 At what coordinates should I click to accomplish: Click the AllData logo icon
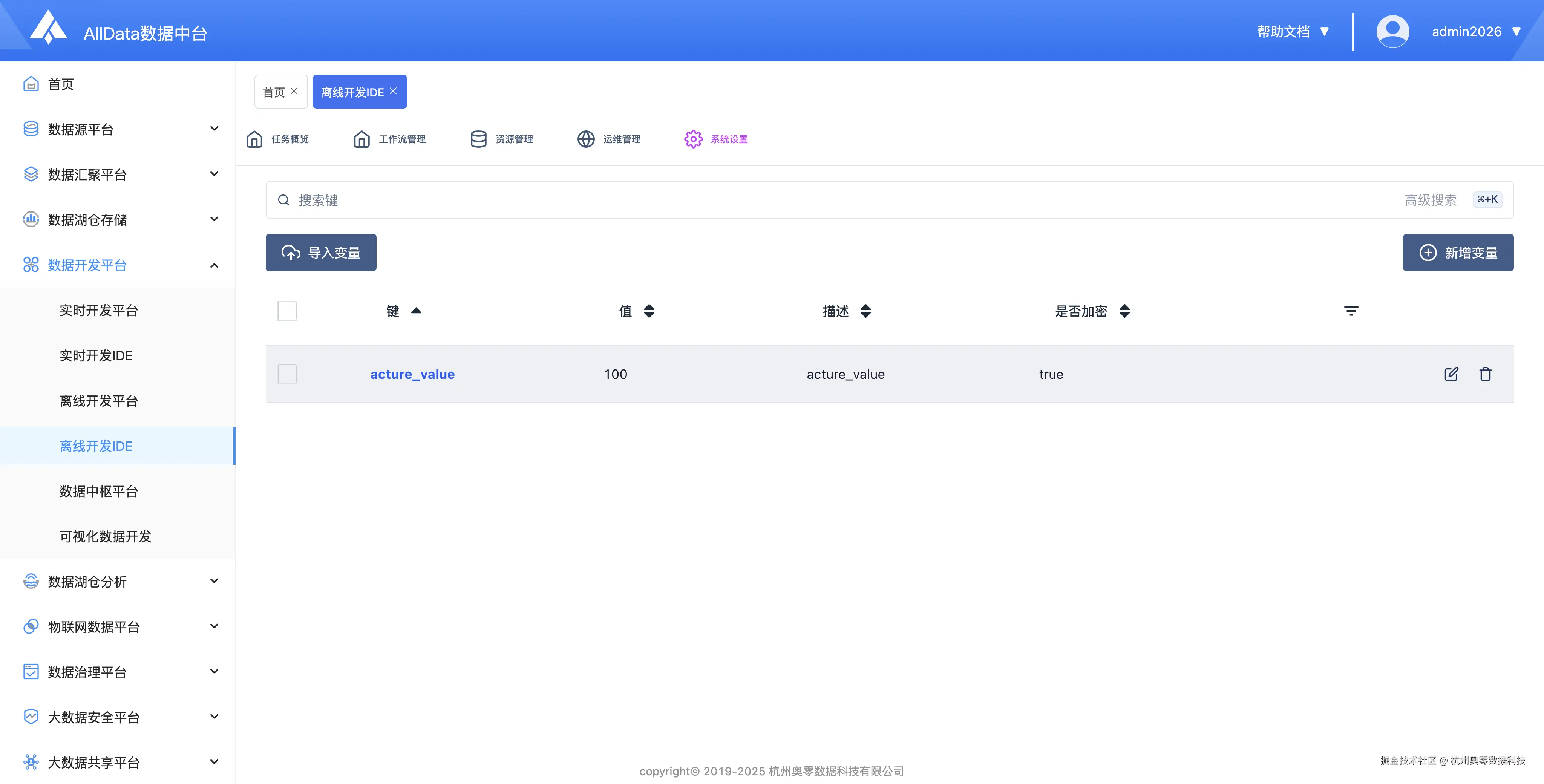coord(48,28)
